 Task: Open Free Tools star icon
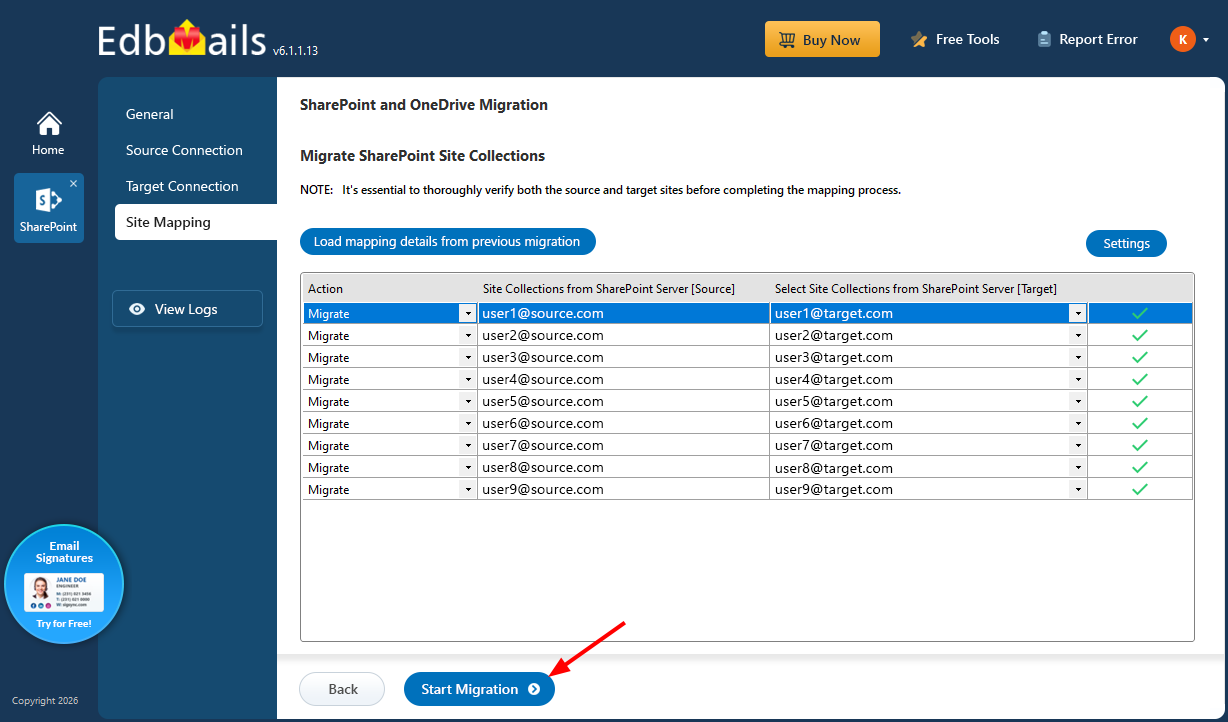[919, 40]
